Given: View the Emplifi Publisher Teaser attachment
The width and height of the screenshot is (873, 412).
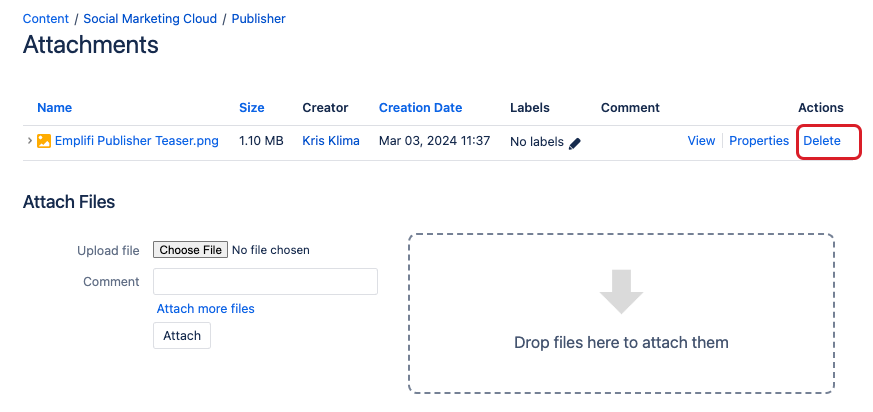Looking at the screenshot, I should coord(701,141).
